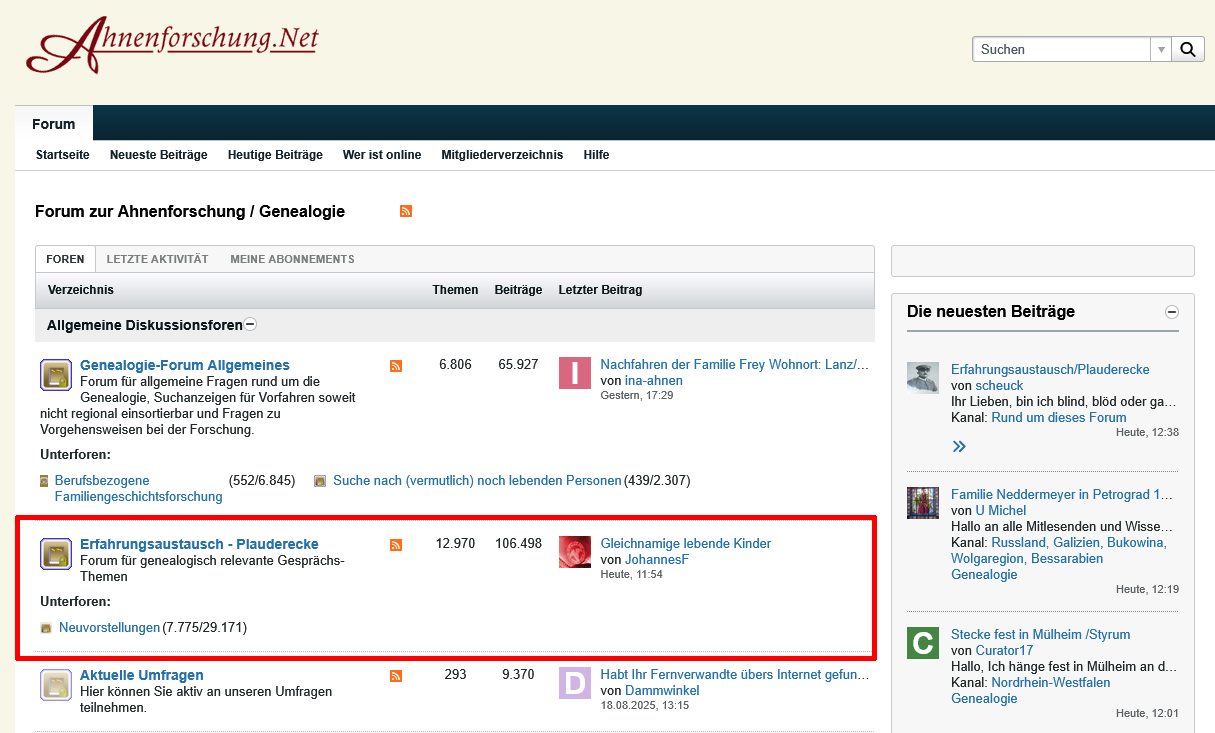This screenshot has width=1215, height=733.
Task: Open Neueste Beiträge in navigation bar
Action: click(158, 155)
